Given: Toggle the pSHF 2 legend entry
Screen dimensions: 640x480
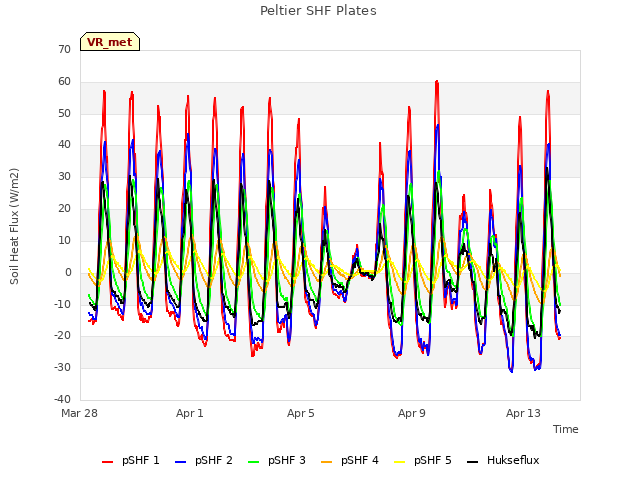Looking at the screenshot, I should [204, 460].
